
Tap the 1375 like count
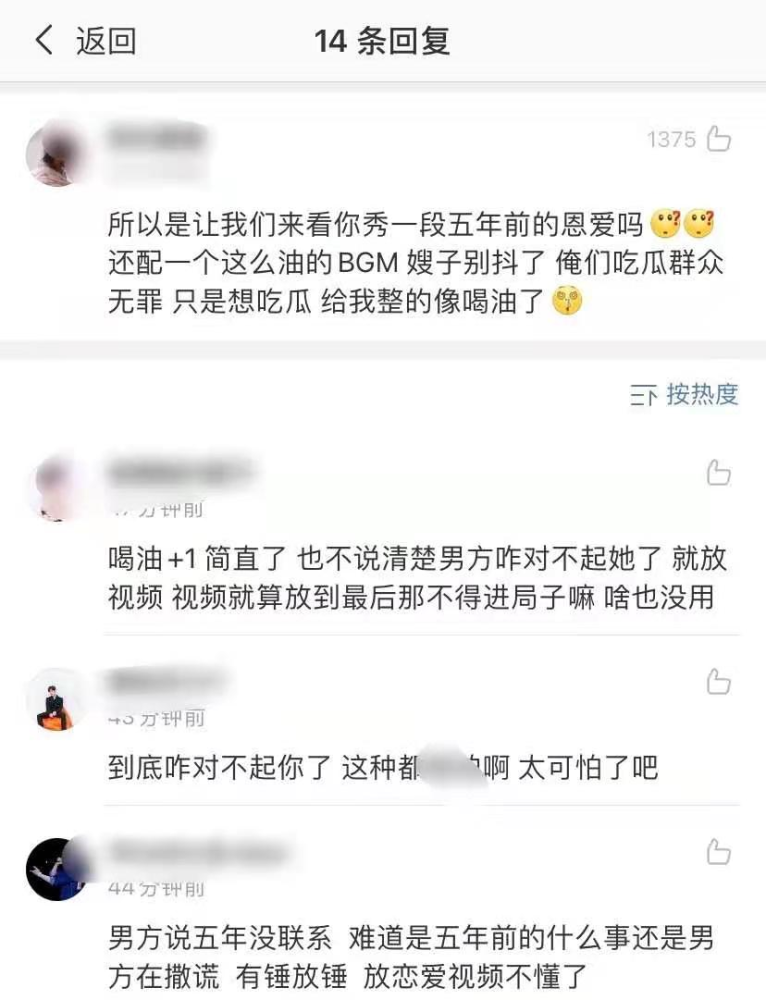(x=671, y=139)
